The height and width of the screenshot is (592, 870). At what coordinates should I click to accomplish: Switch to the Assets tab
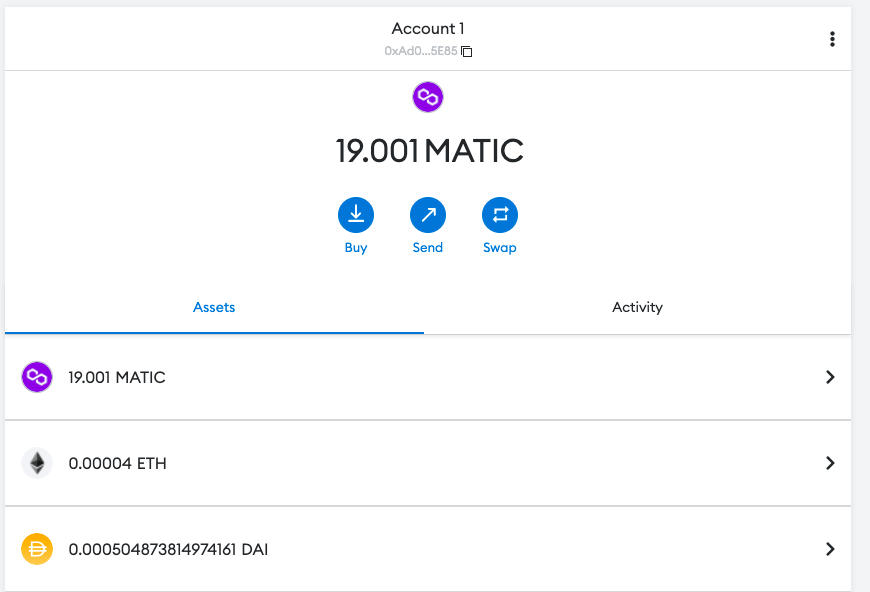point(214,307)
